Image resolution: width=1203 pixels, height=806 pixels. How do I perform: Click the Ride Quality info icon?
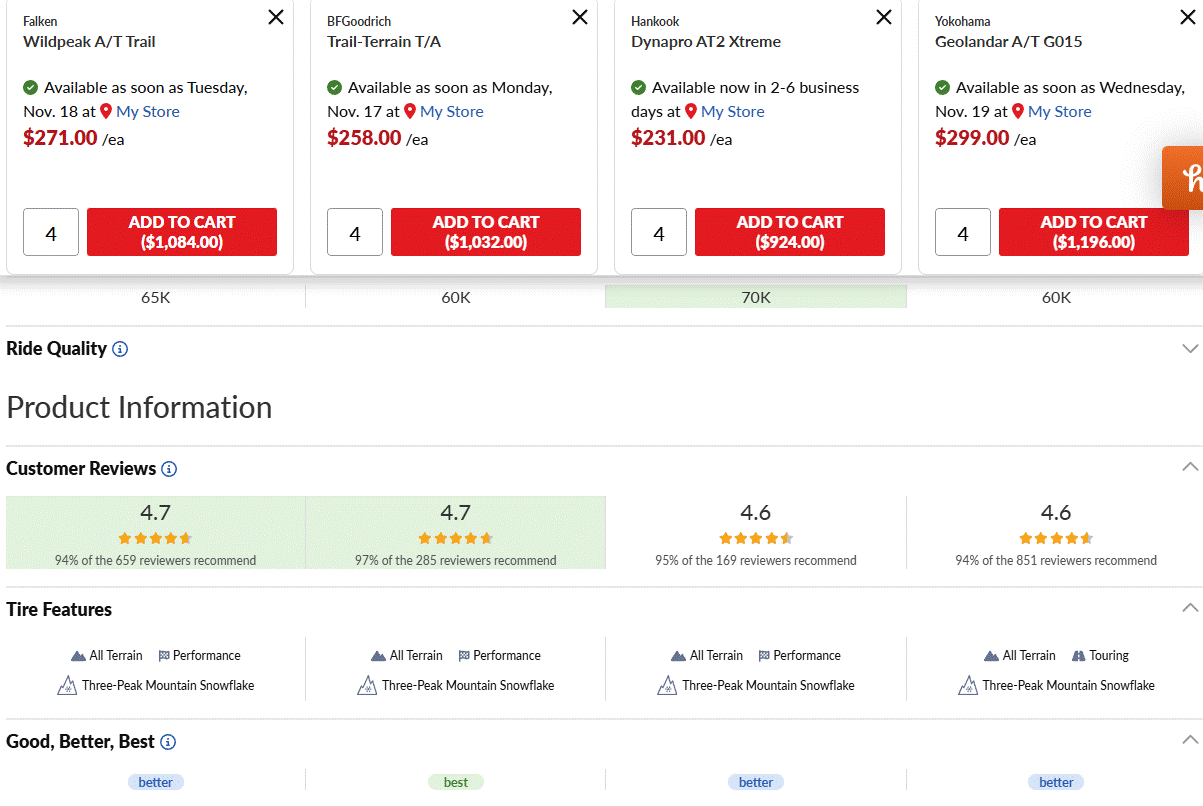coord(120,349)
